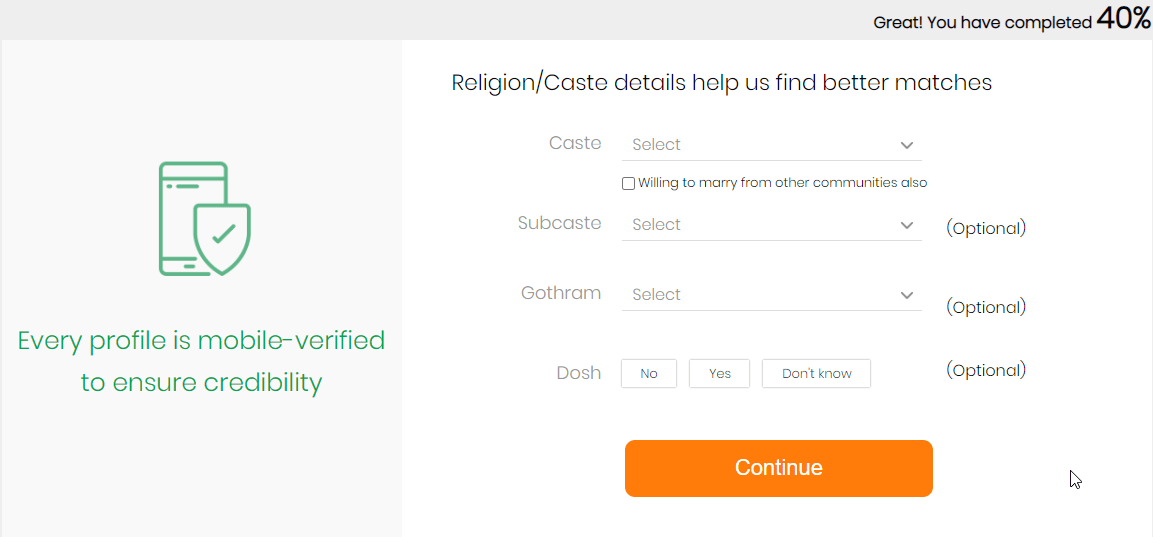Open the Caste Select dropdown

(x=771, y=145)
